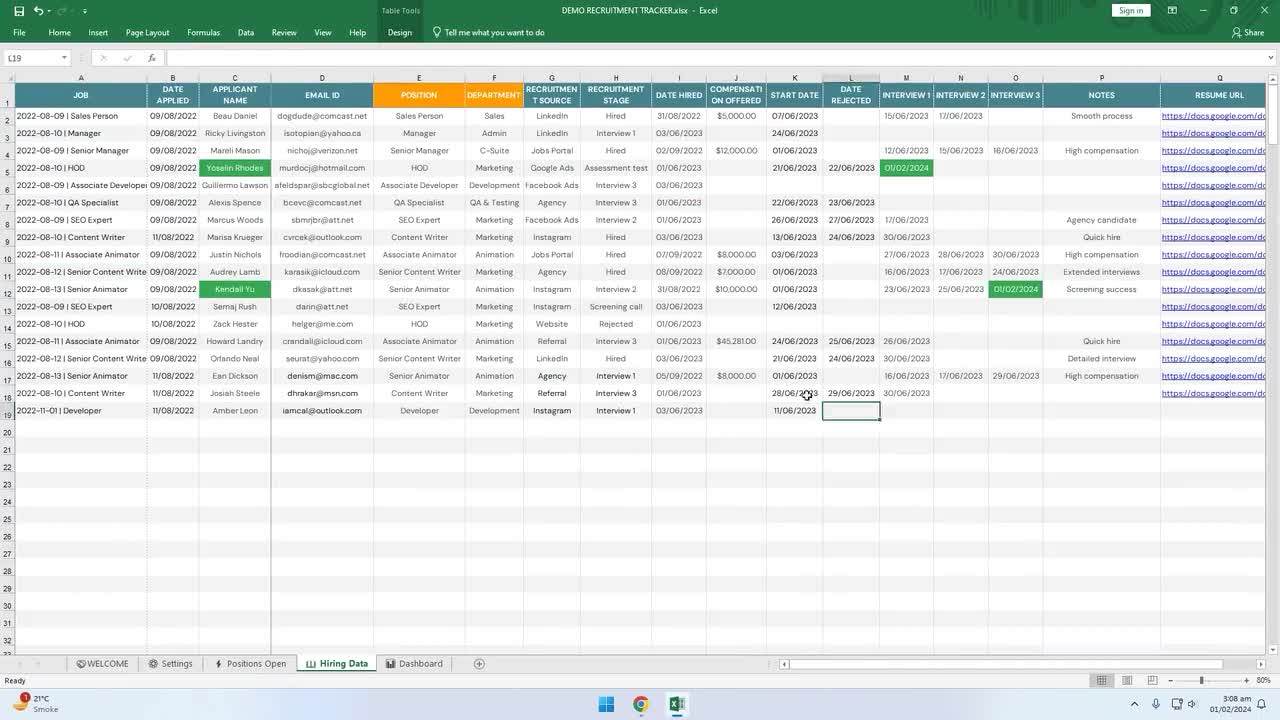1280x720 pixels.
Task: Expand the formula bar chevron
Action: coord(1271,58)
